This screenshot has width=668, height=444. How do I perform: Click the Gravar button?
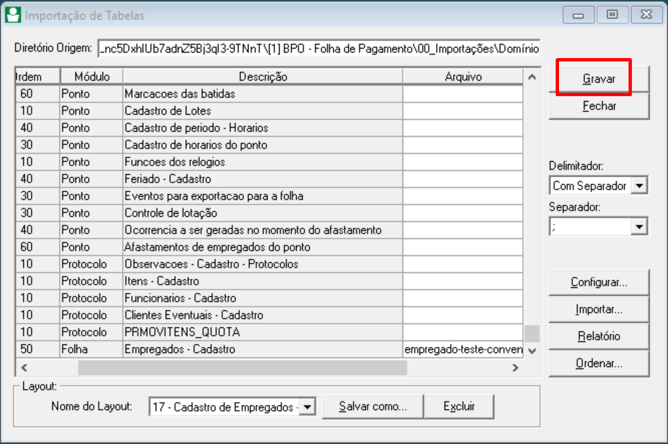tap(598, 78)
